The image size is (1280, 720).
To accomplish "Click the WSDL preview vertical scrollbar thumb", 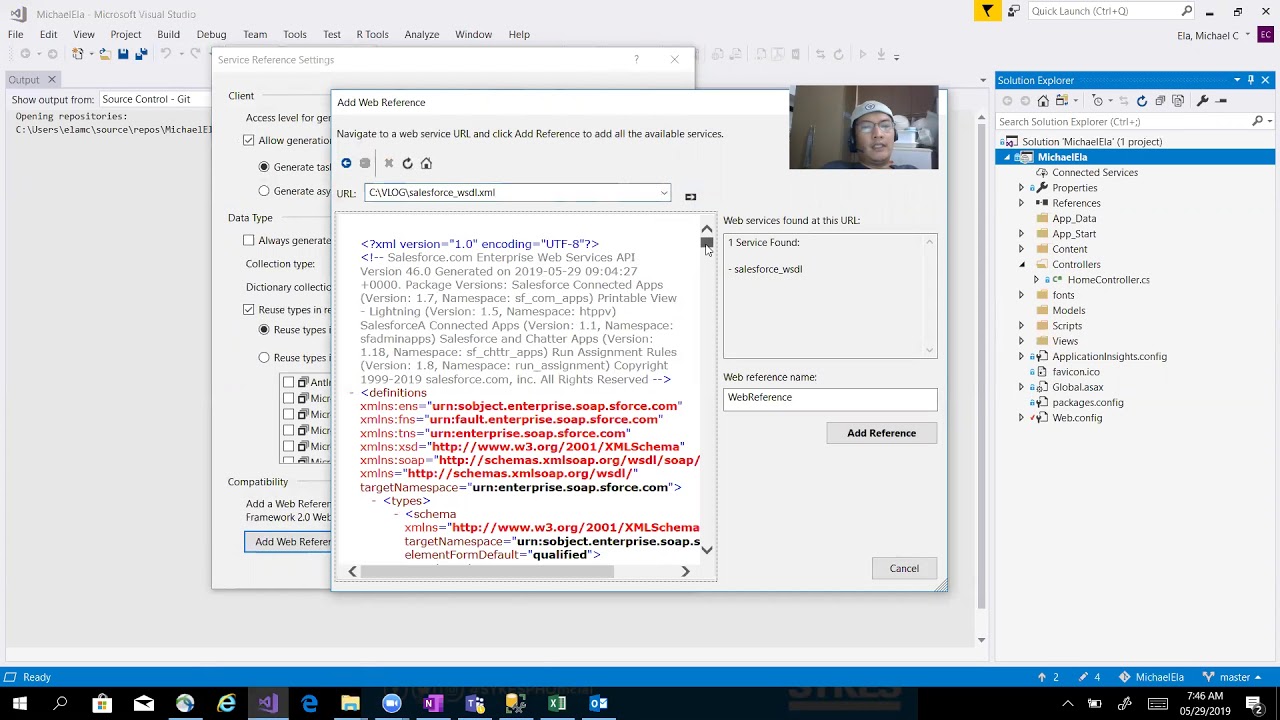I will pos(707,243).
